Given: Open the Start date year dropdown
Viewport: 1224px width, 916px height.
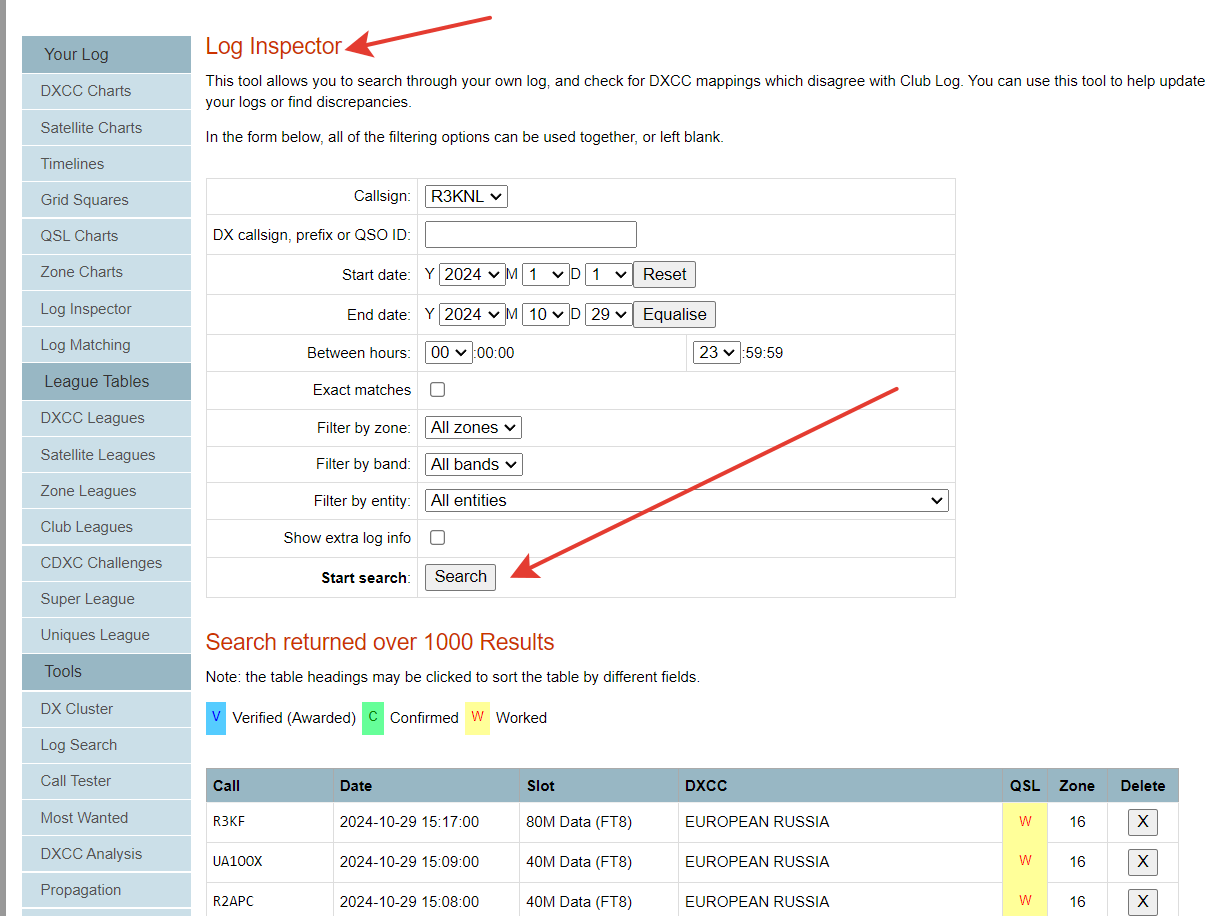Looking at the screenshot, I should pyautogui.click(x=471, y=274).
